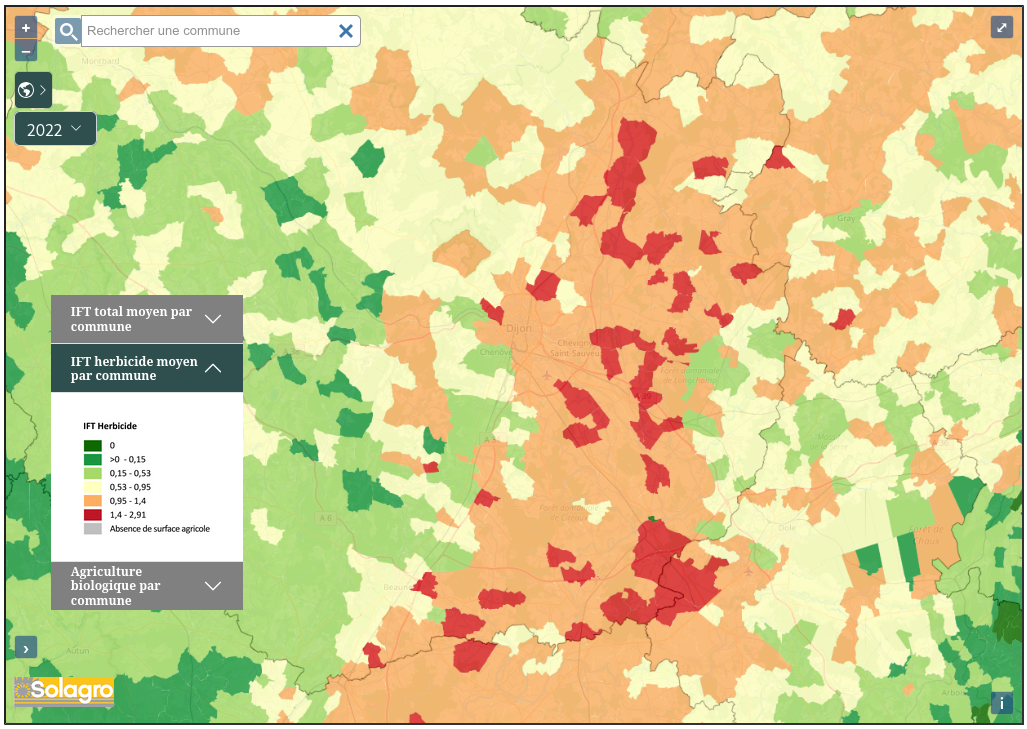Expand Agriculture biologique par commune section
This screenshot has width=1027, height=729.
point(147,586)
